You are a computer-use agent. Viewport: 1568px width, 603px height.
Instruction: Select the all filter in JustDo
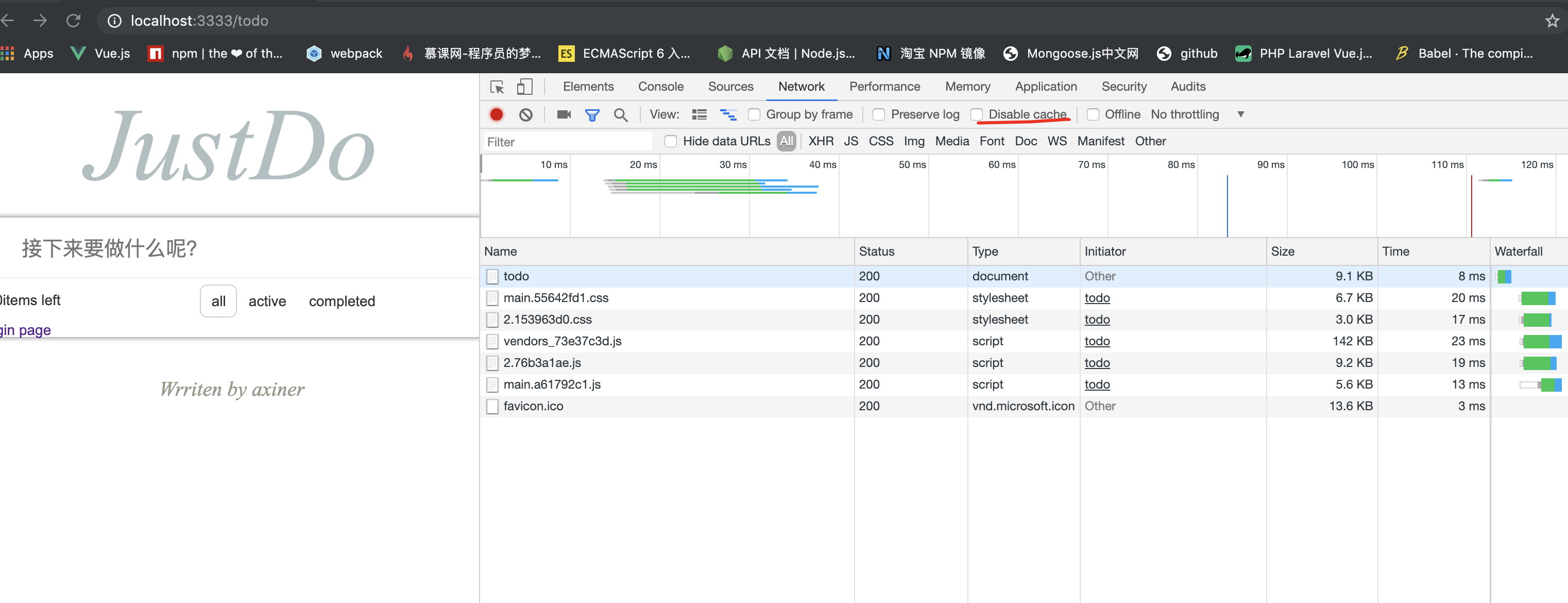click(x=218, y=301)
